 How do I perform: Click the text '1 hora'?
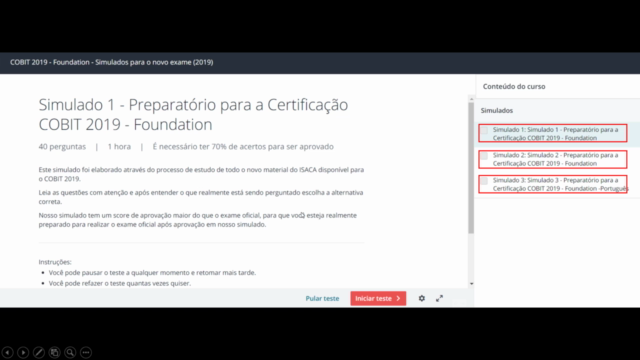pyautogui.click(x=119, y=147)
